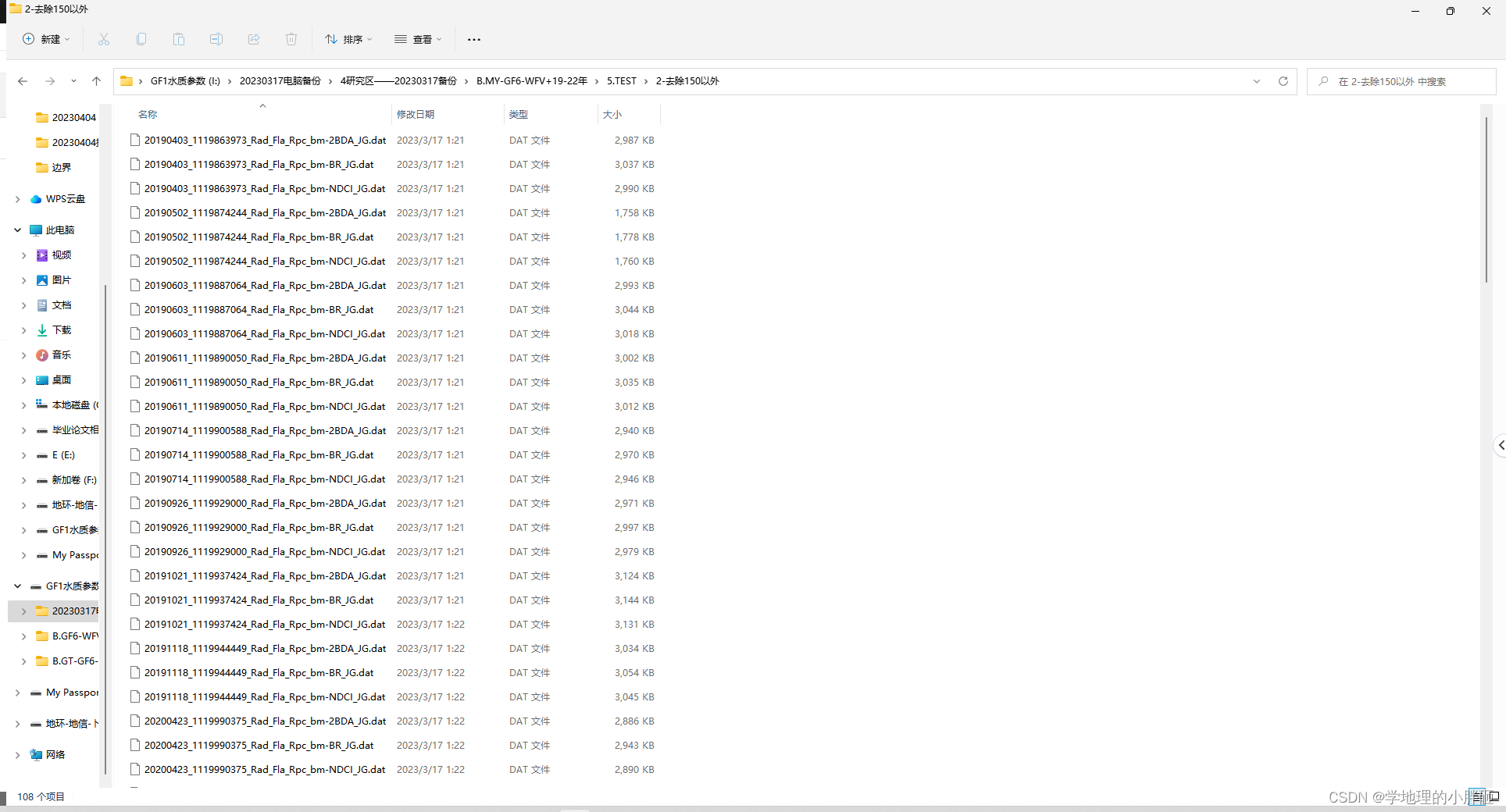1506x812 pixels.
Task: Click the Share icon in toolbar
Action: pos(254,39)
